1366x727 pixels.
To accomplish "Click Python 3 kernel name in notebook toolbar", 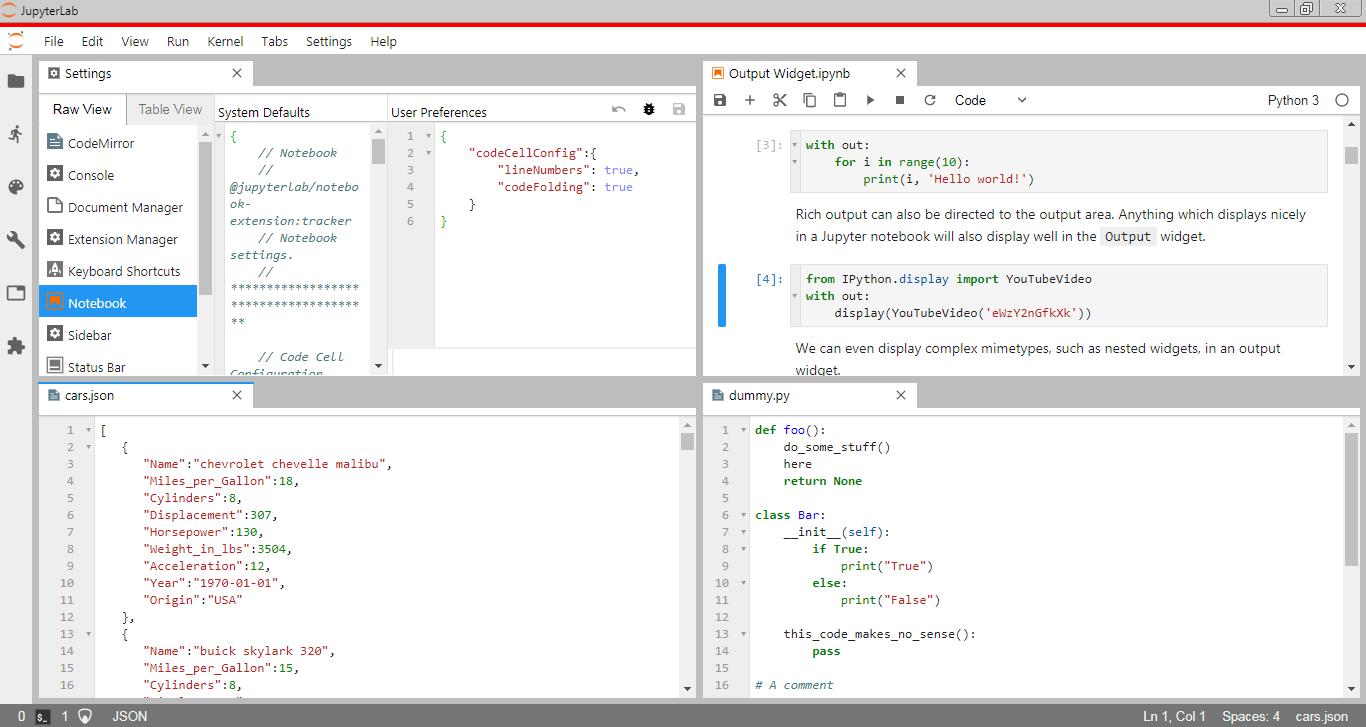I will 1293,100.
